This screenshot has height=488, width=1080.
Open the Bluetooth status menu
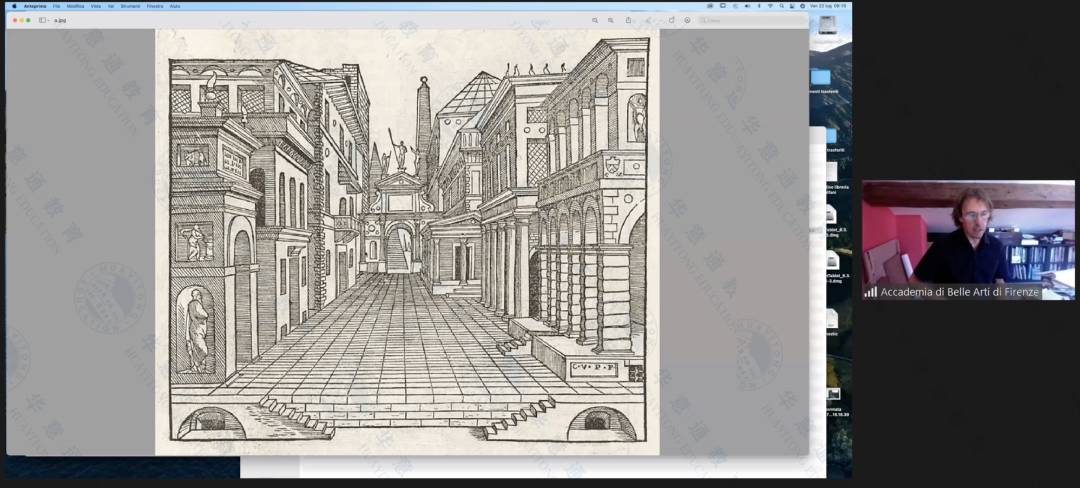[x=759, y=6]
